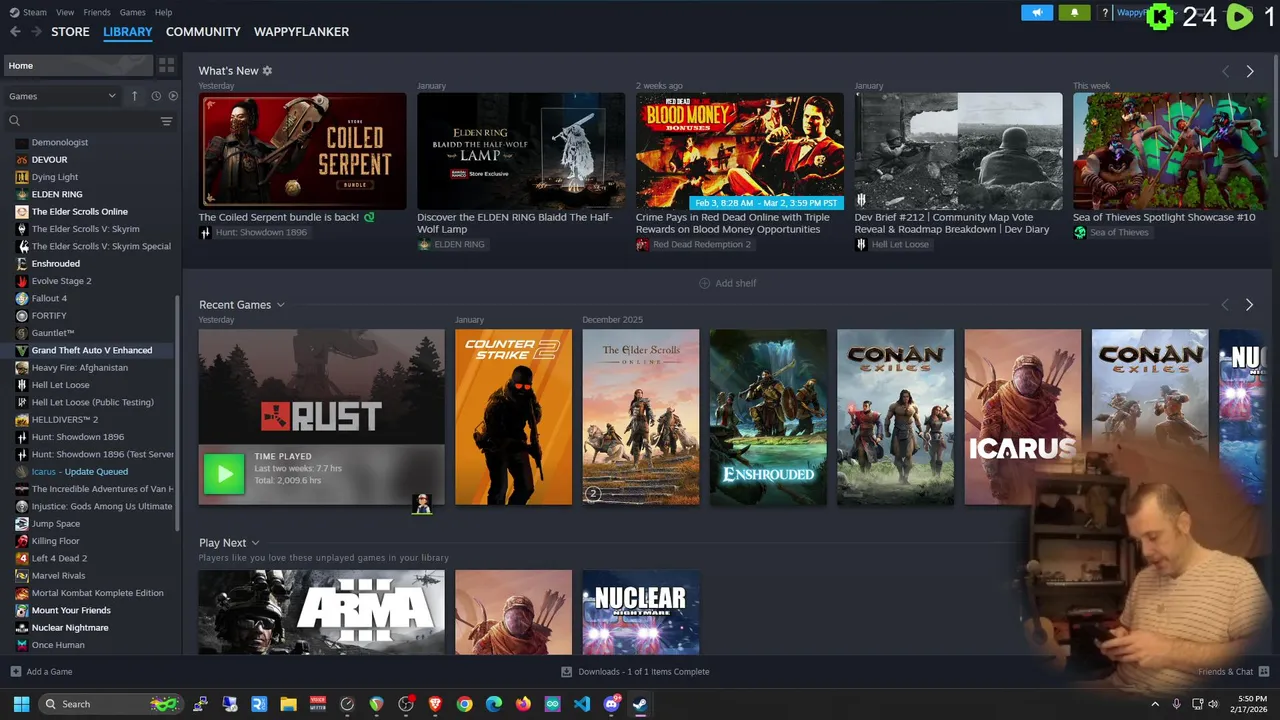Open Discord from taskbar
Viewport: 1280px width, 720px height.
(x=611, y=704)
